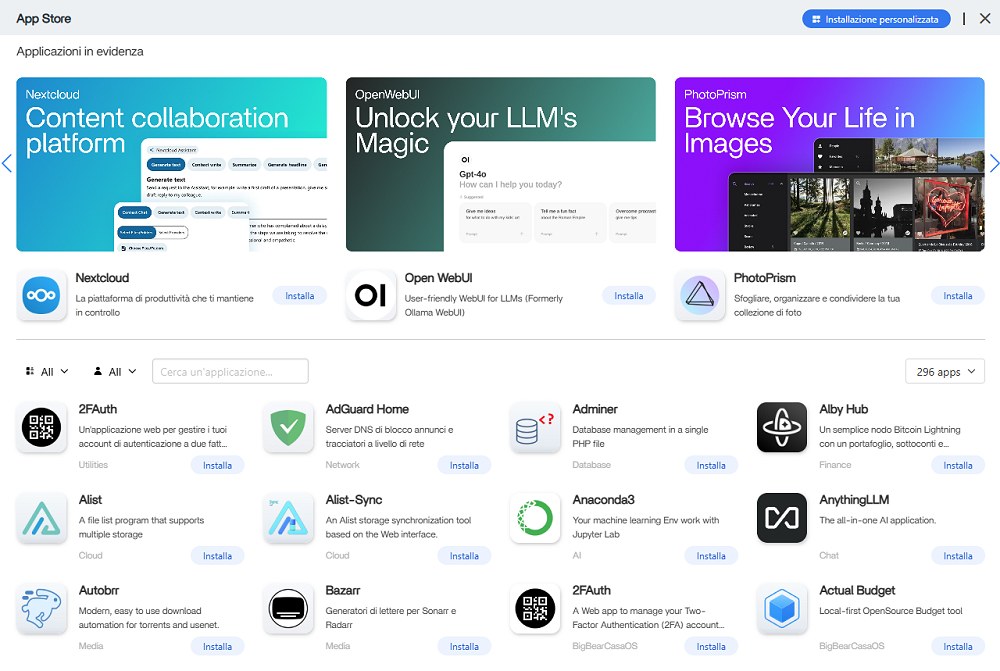The height and width of the screenshot is (671, 1000).
Task: Install the featured Open WebUI app
Action: coord(629,296)
